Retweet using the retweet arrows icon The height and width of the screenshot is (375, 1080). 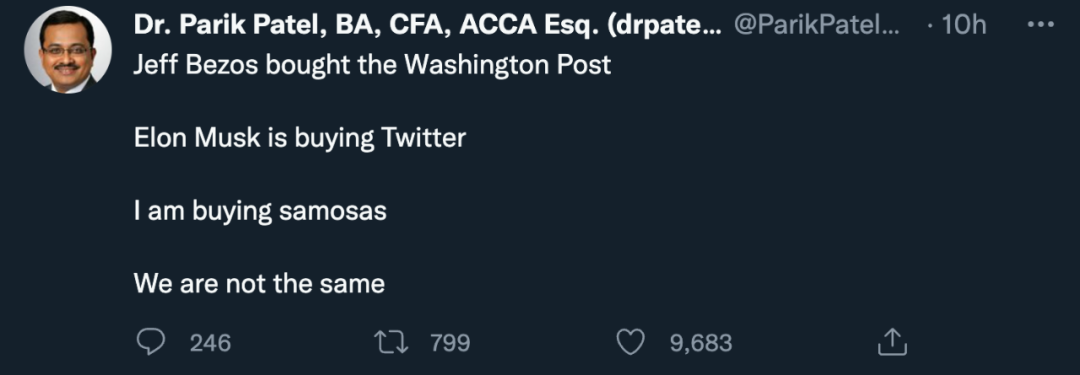391,342
